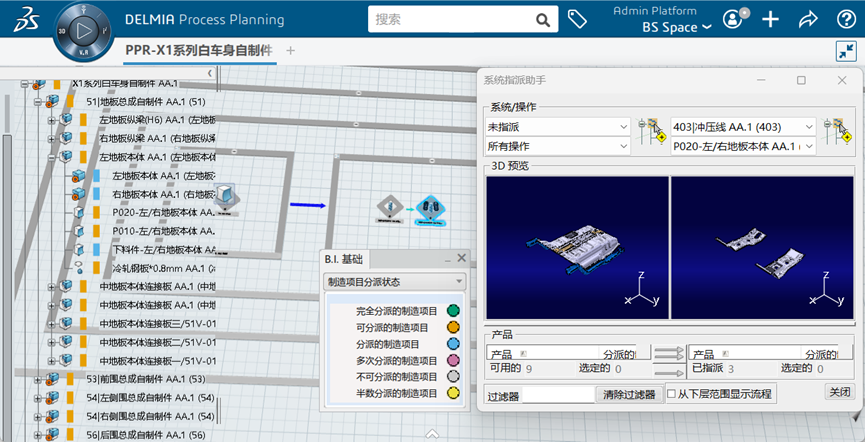Expand 56|后围总成自制件 tree node
This screenshot has height=442, width=865.
38,435
